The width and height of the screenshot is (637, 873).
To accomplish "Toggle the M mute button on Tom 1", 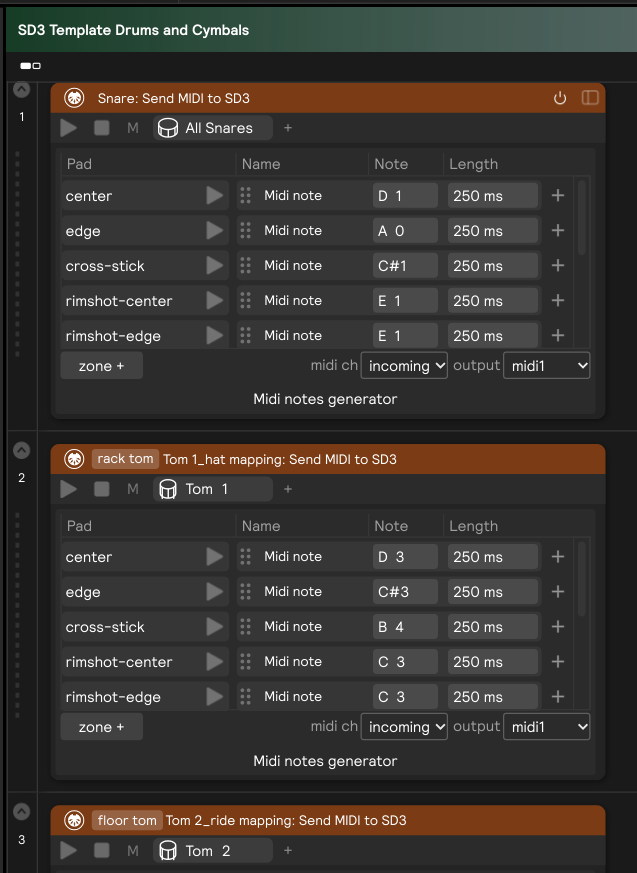I will tap(132, 489).
